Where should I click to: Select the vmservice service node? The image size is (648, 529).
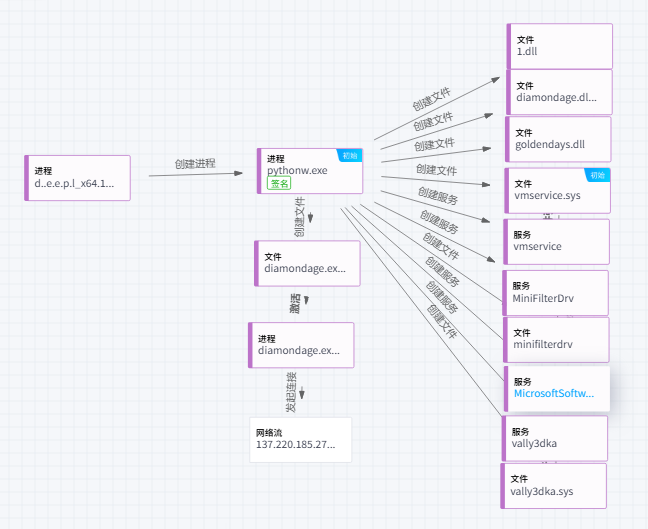click(556, 241)
